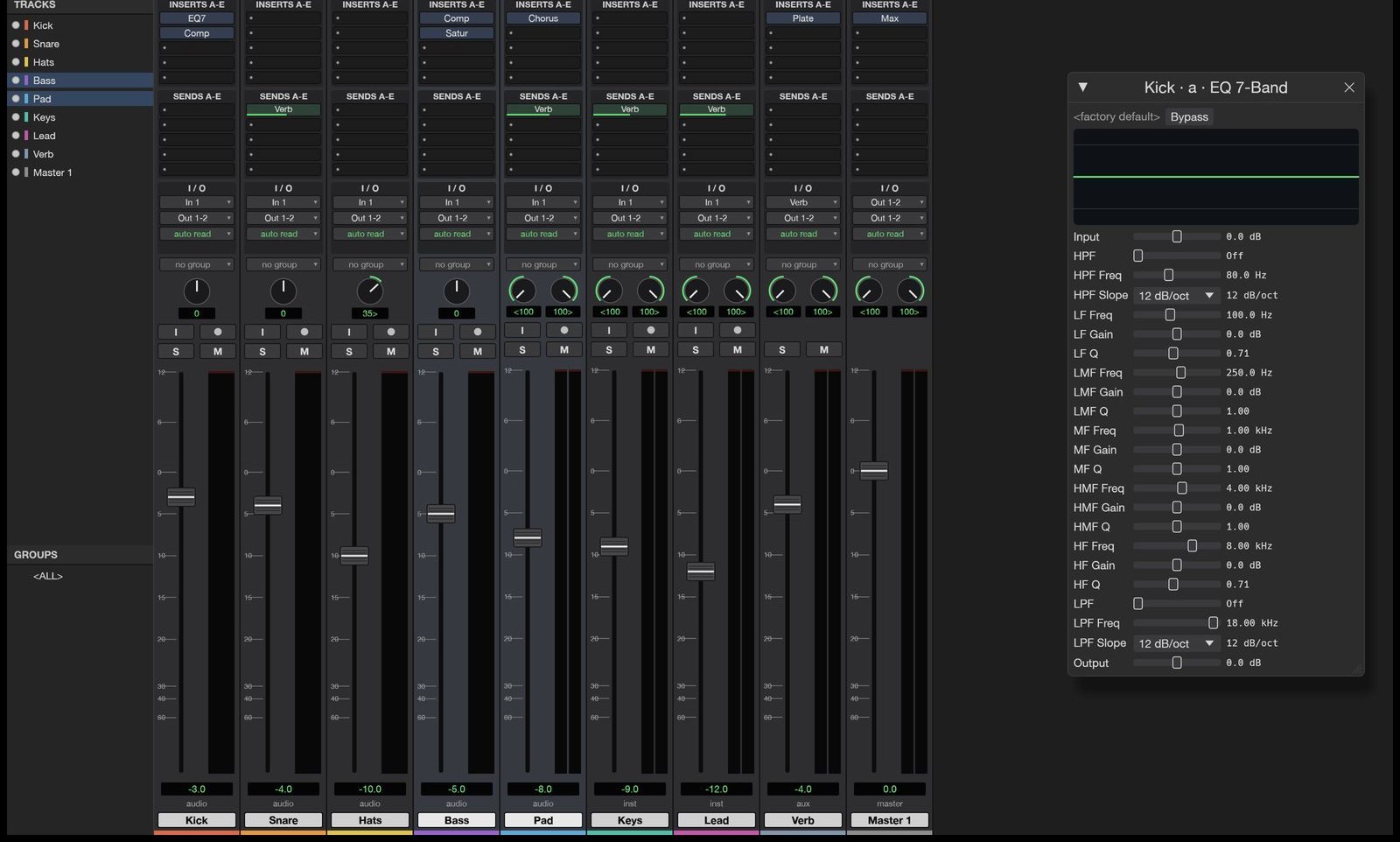Screen dimensions: 1400x842
Task: Mute the Pad channel
Action: click(x=564, y=349)
